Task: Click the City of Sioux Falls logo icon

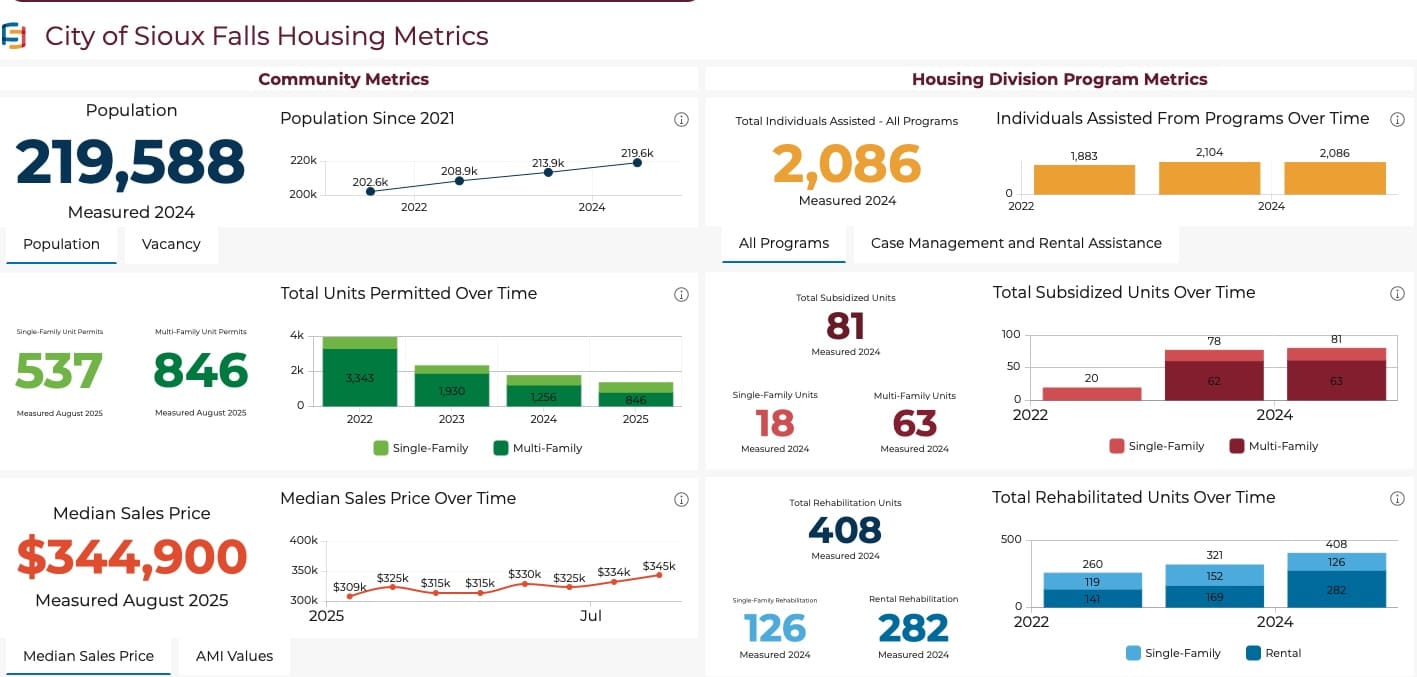Action: click(x=14, y=37)
